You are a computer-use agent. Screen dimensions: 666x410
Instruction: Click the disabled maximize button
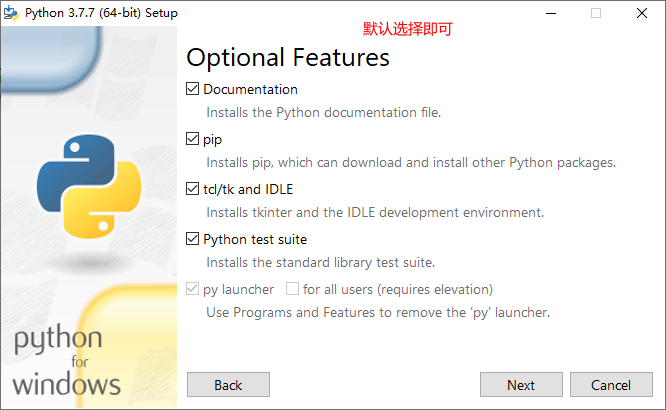pos(596,13)
